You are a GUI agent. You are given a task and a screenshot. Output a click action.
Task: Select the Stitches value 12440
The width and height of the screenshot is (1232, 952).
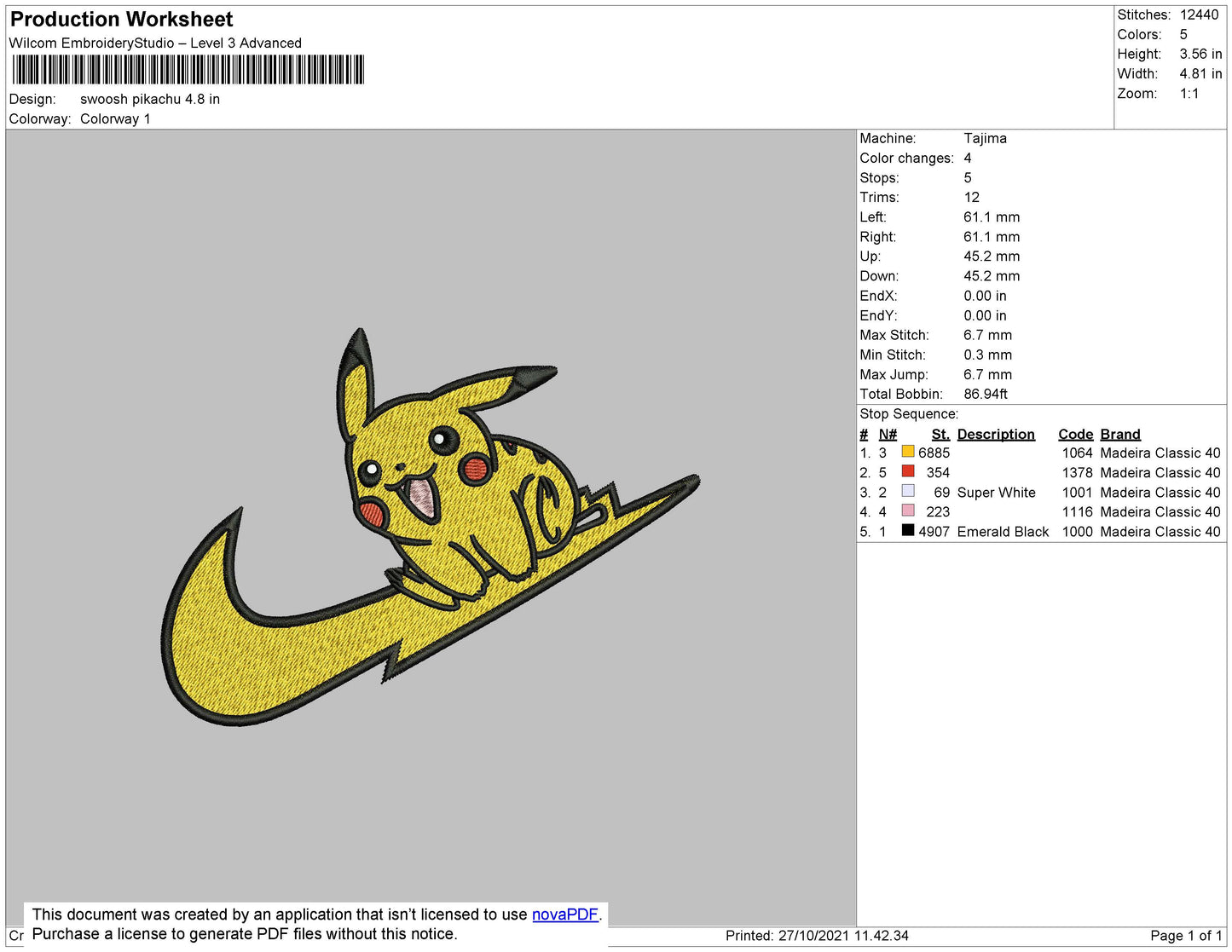coord(1199,14)
